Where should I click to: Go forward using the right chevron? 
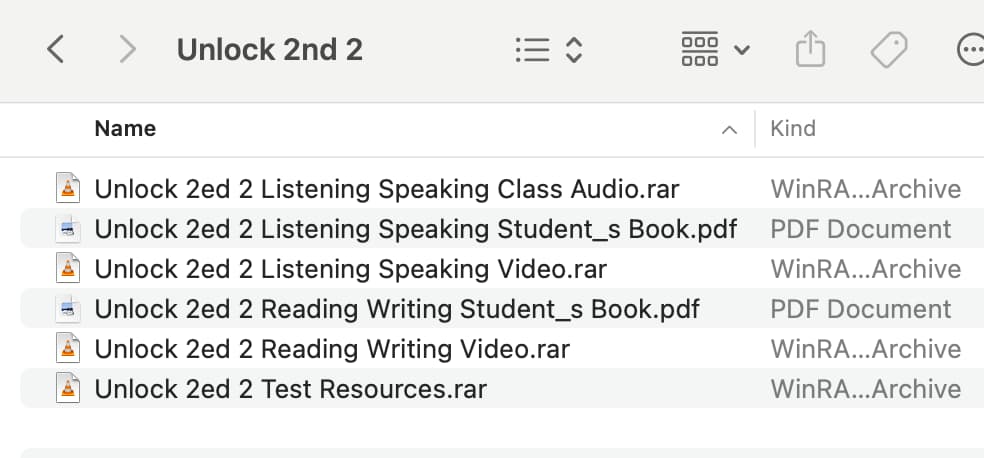point(127,49)
